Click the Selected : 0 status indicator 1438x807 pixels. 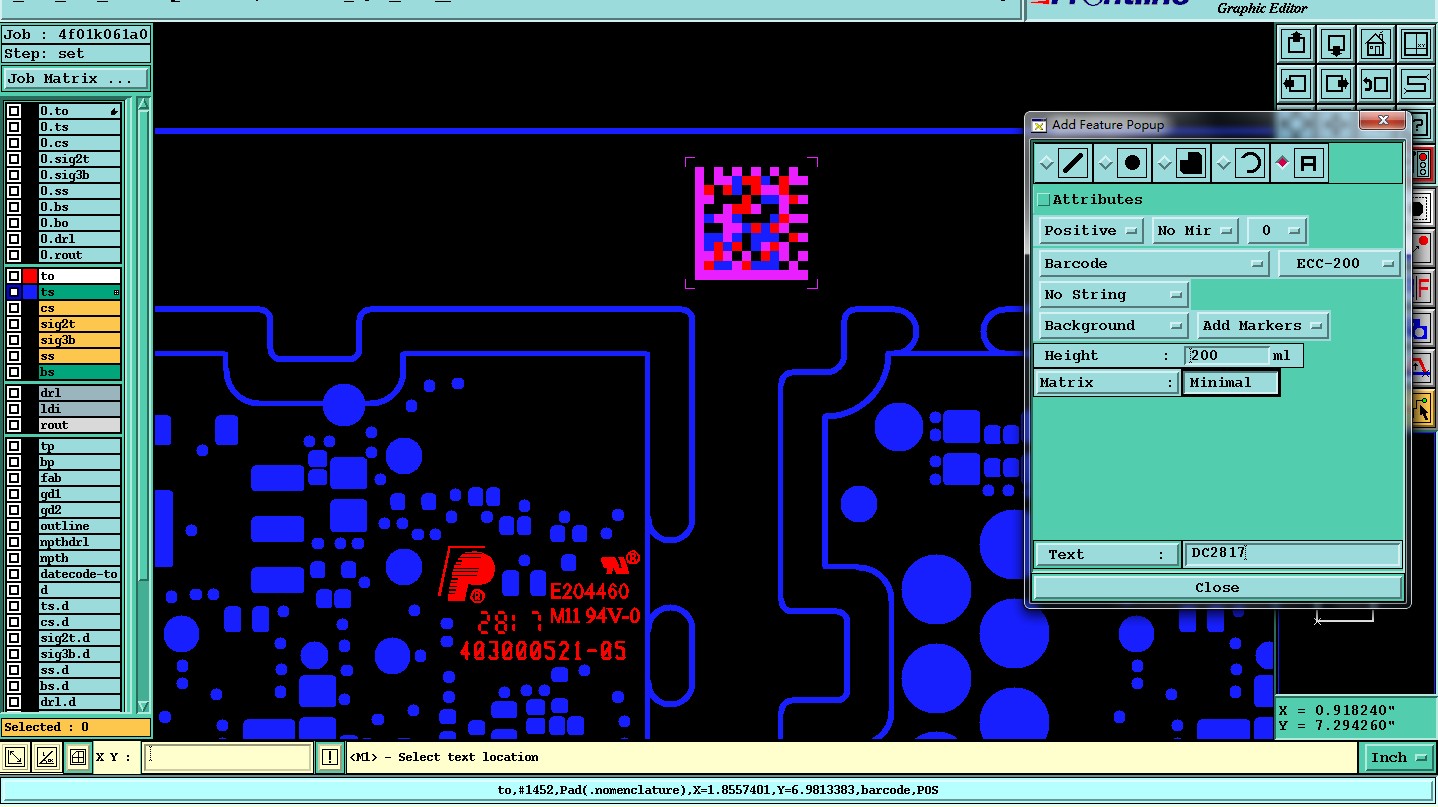point(76,727)
